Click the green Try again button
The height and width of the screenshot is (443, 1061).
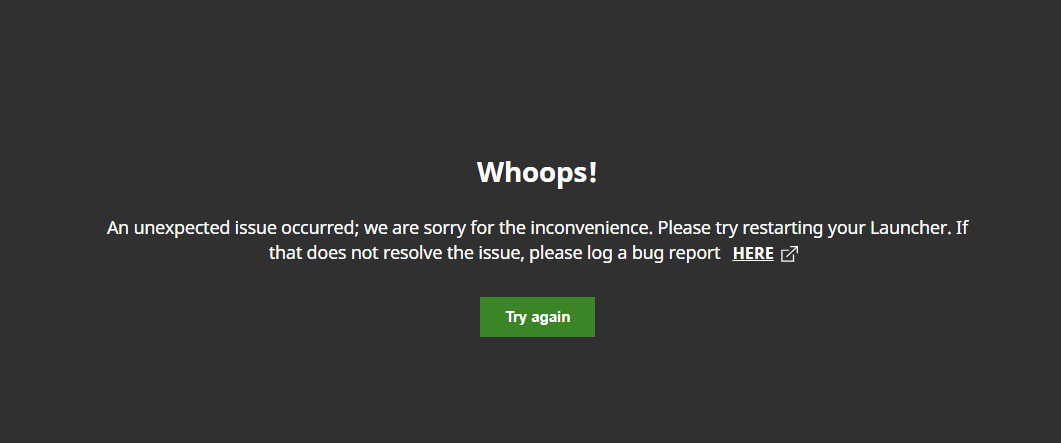[537, 317]
